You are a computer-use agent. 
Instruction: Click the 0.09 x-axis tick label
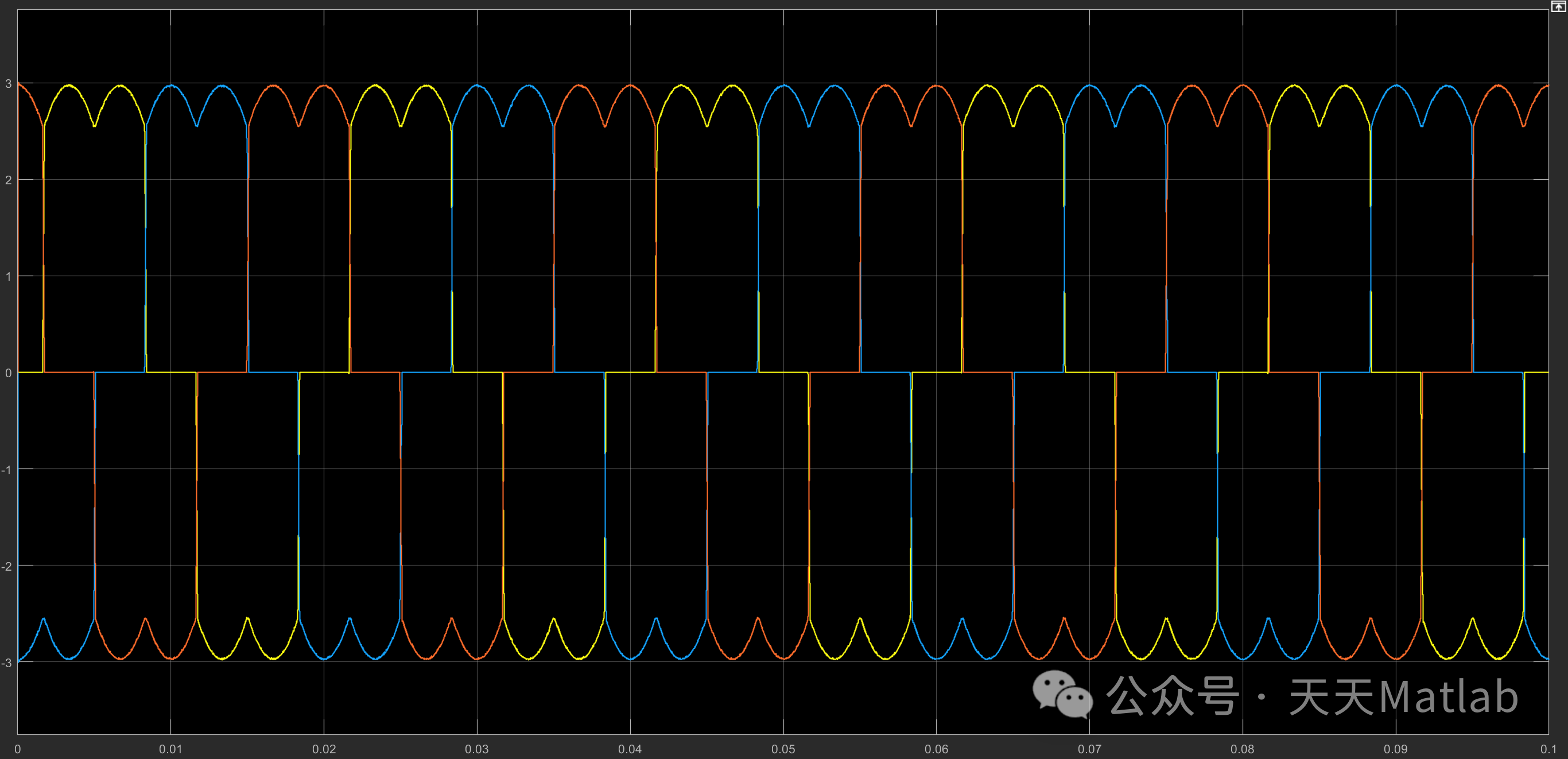[1396, 749]
